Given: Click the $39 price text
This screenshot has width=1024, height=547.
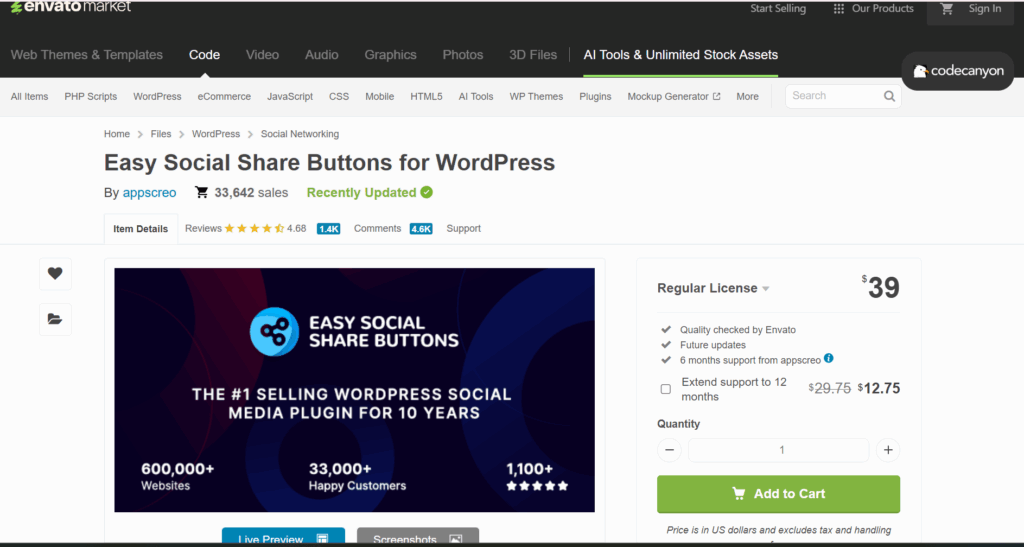Looking at the screenshot, I should point(881,288).
